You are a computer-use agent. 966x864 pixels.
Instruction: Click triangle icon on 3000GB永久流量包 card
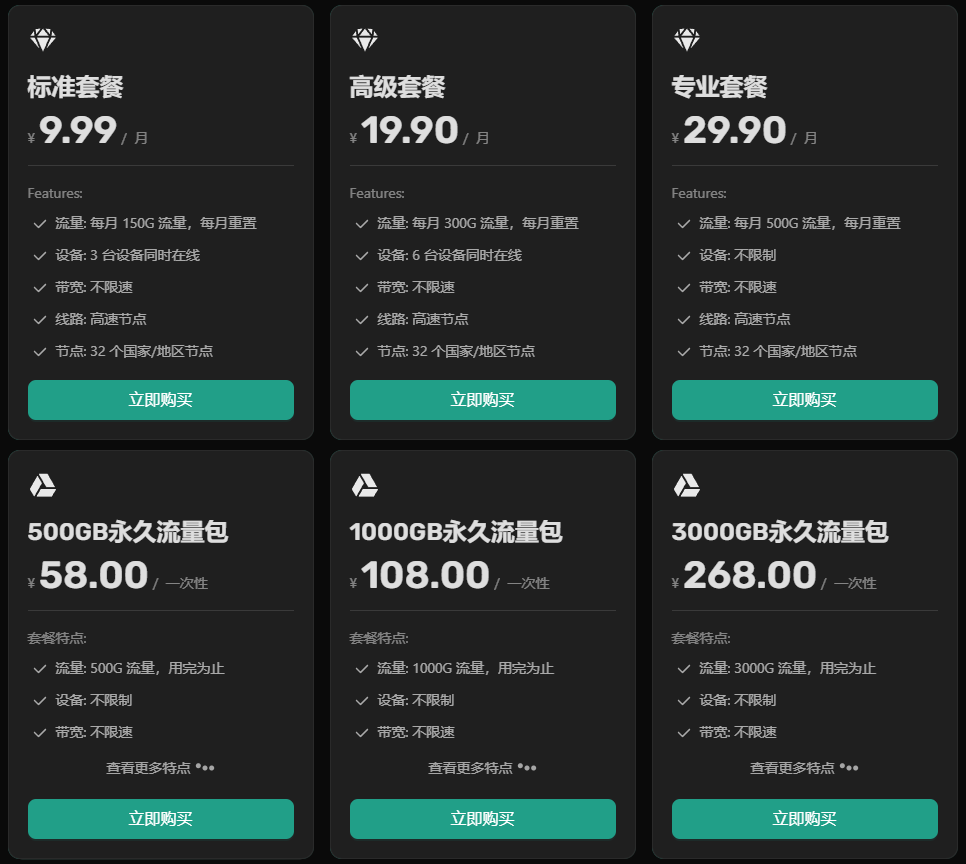686,486
